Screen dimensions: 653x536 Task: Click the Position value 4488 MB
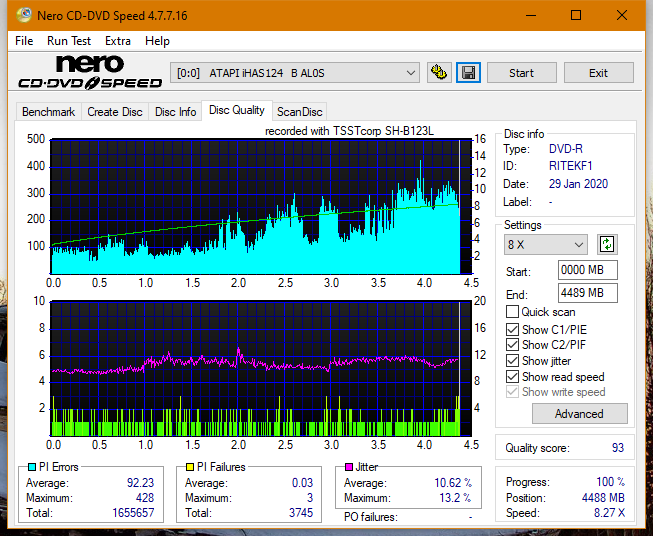click(603, 498)
